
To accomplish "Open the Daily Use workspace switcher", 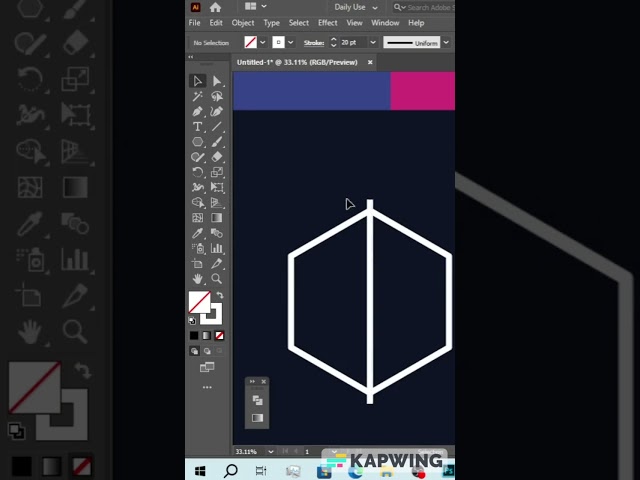I will [356, 7].
